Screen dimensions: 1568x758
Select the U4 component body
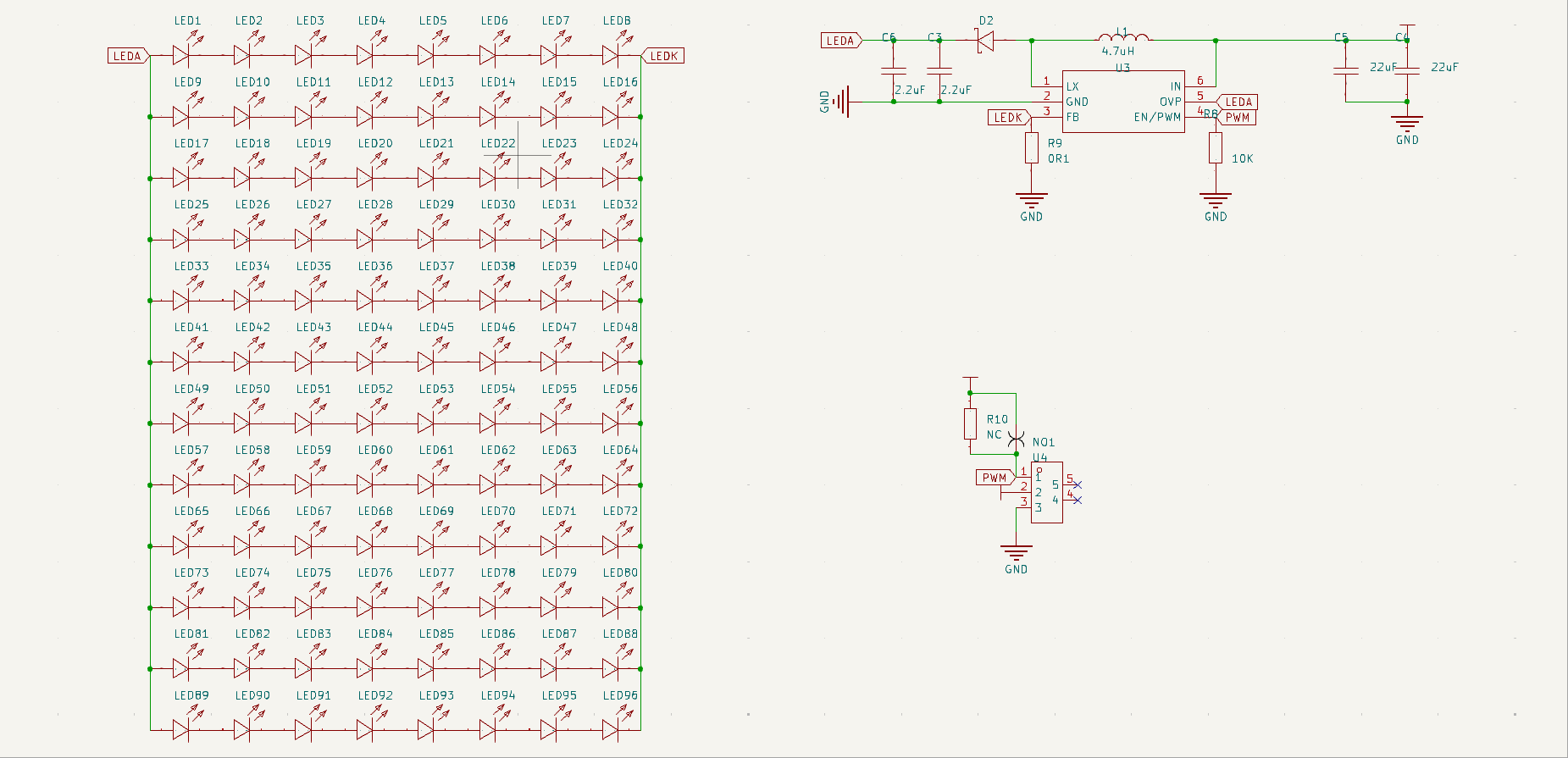1047,492
